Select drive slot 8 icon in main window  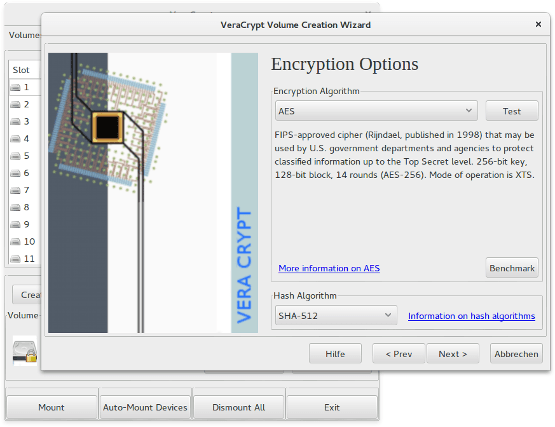click(15, 207)
